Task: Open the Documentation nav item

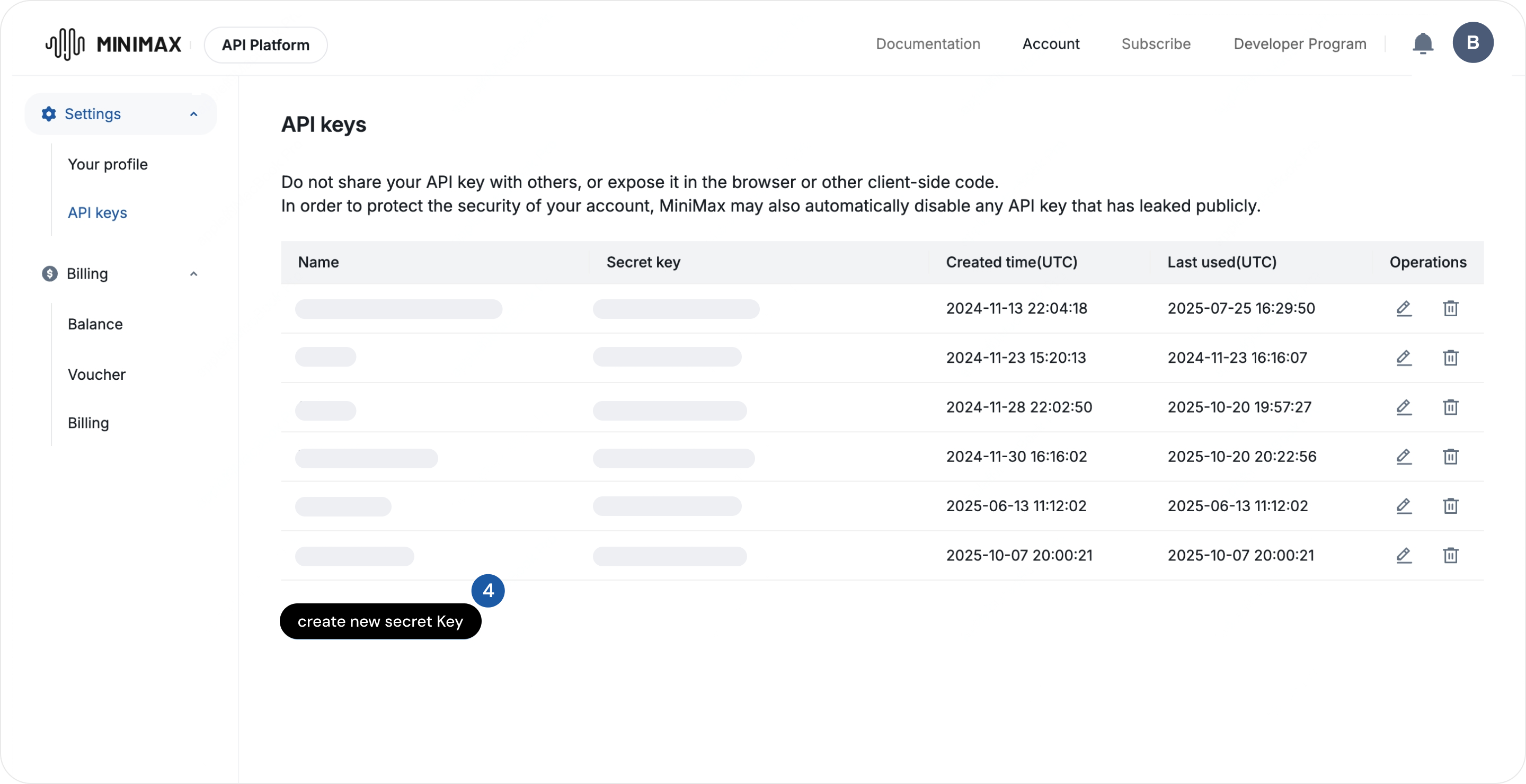Action: click(928, 44)
